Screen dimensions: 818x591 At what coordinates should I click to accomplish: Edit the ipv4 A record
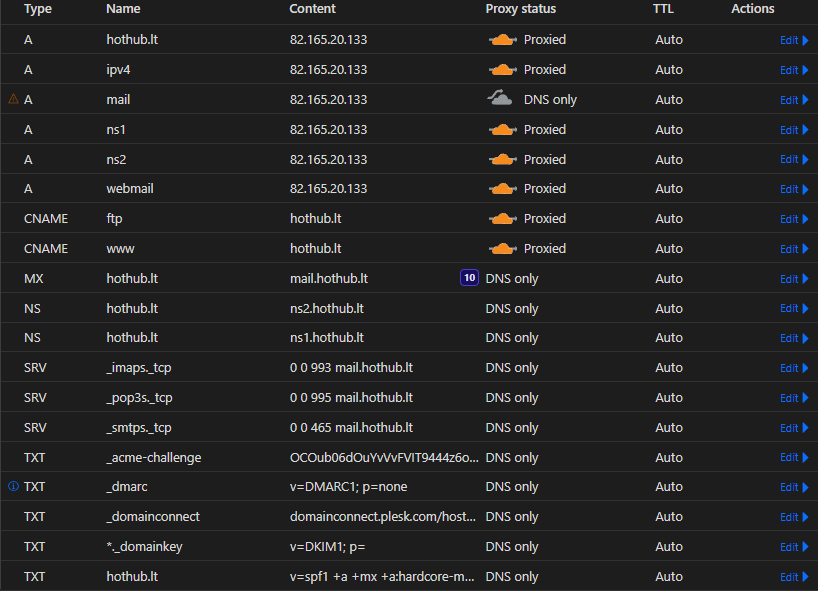coord(794,70)
